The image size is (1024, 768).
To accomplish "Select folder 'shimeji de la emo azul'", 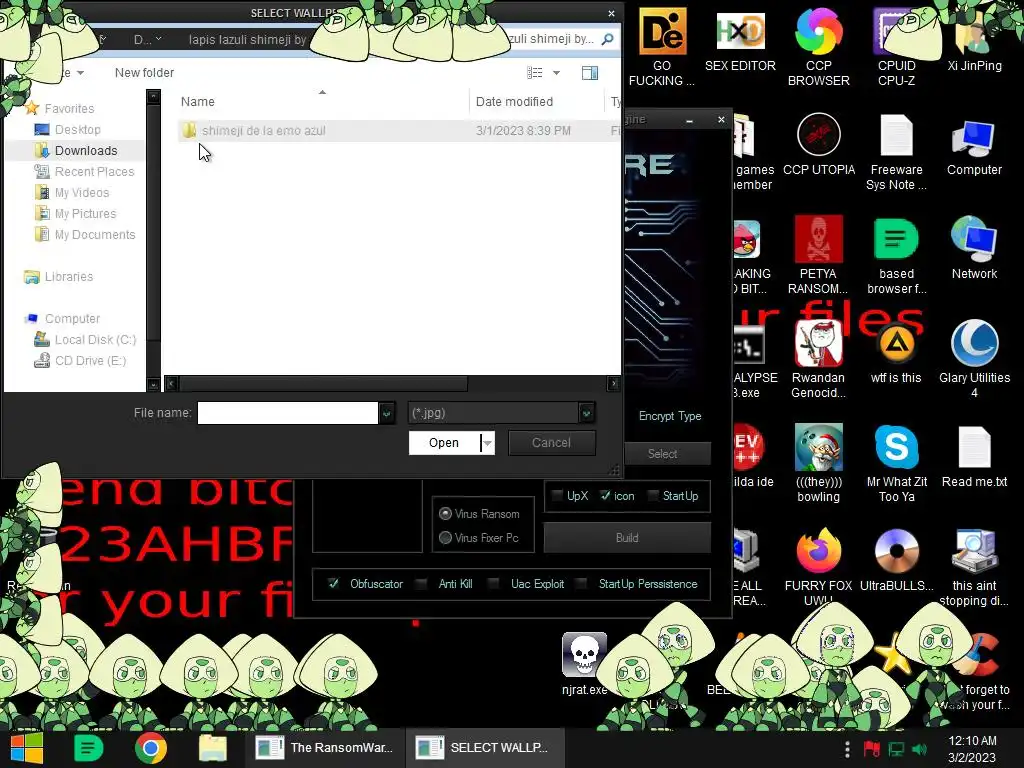I will pos(263,131).
